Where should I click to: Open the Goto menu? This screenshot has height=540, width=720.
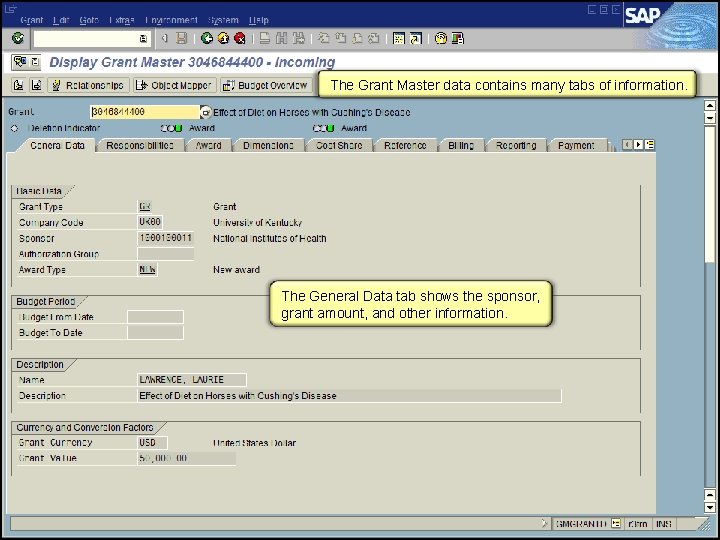point(89,20)
